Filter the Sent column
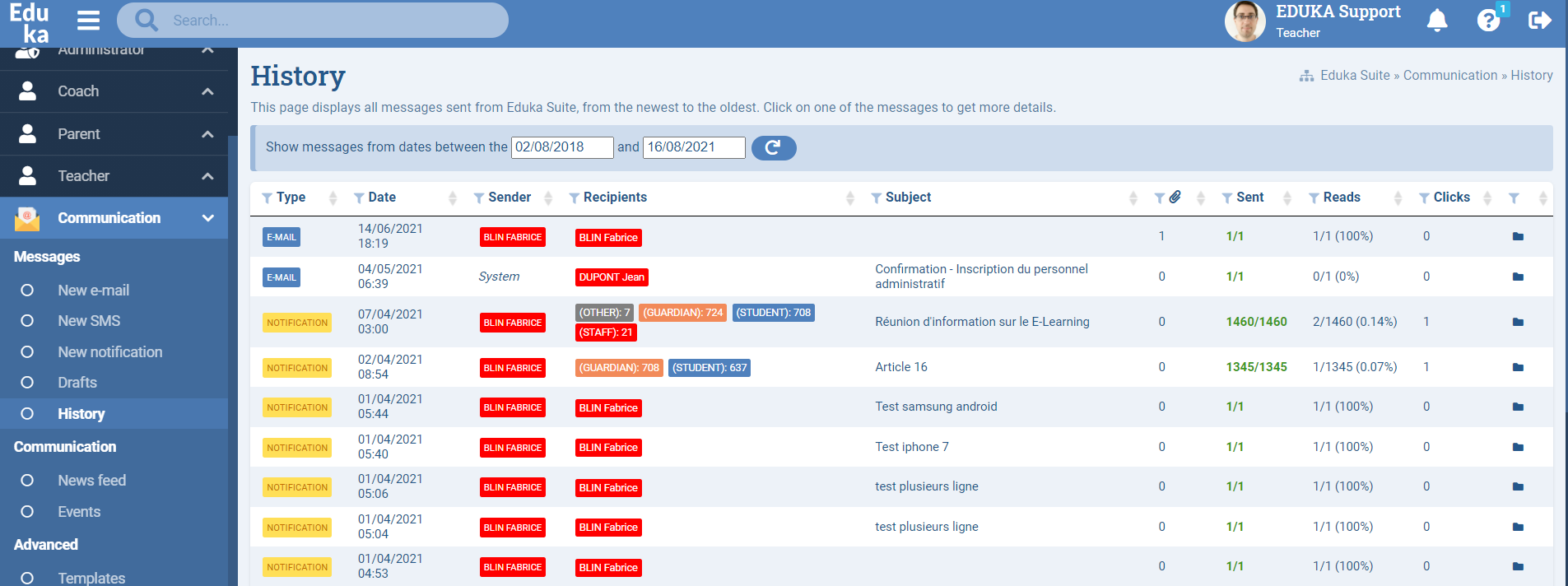The image size is (1568, 586). (x=1227, y=198)
